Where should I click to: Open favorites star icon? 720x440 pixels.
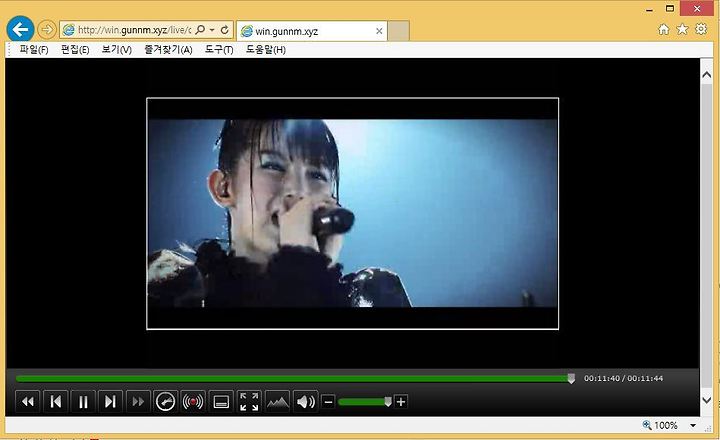point(682,29)
